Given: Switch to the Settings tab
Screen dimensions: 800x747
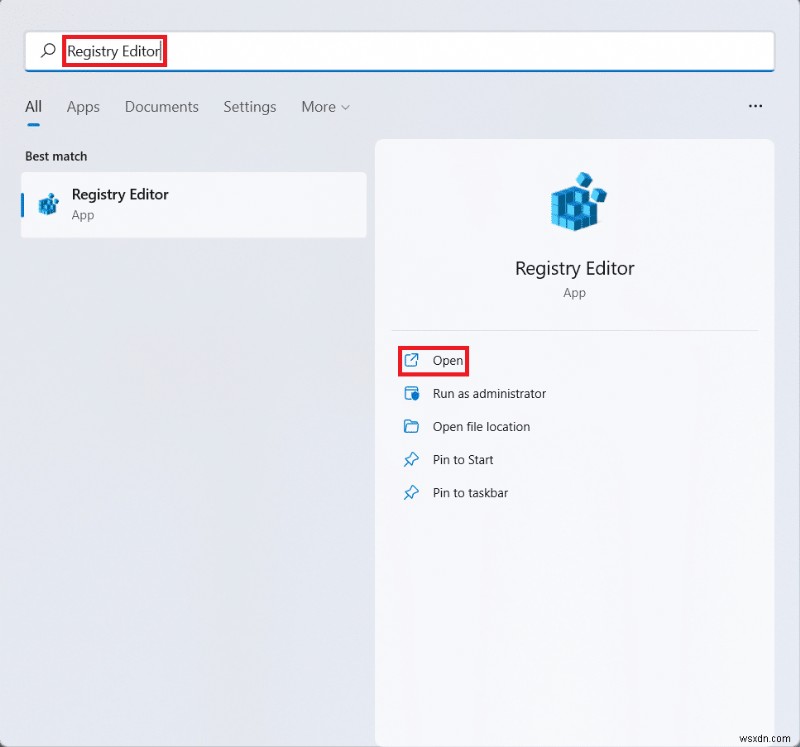Looking at the screenshot, I should click(x=249, y=107).
